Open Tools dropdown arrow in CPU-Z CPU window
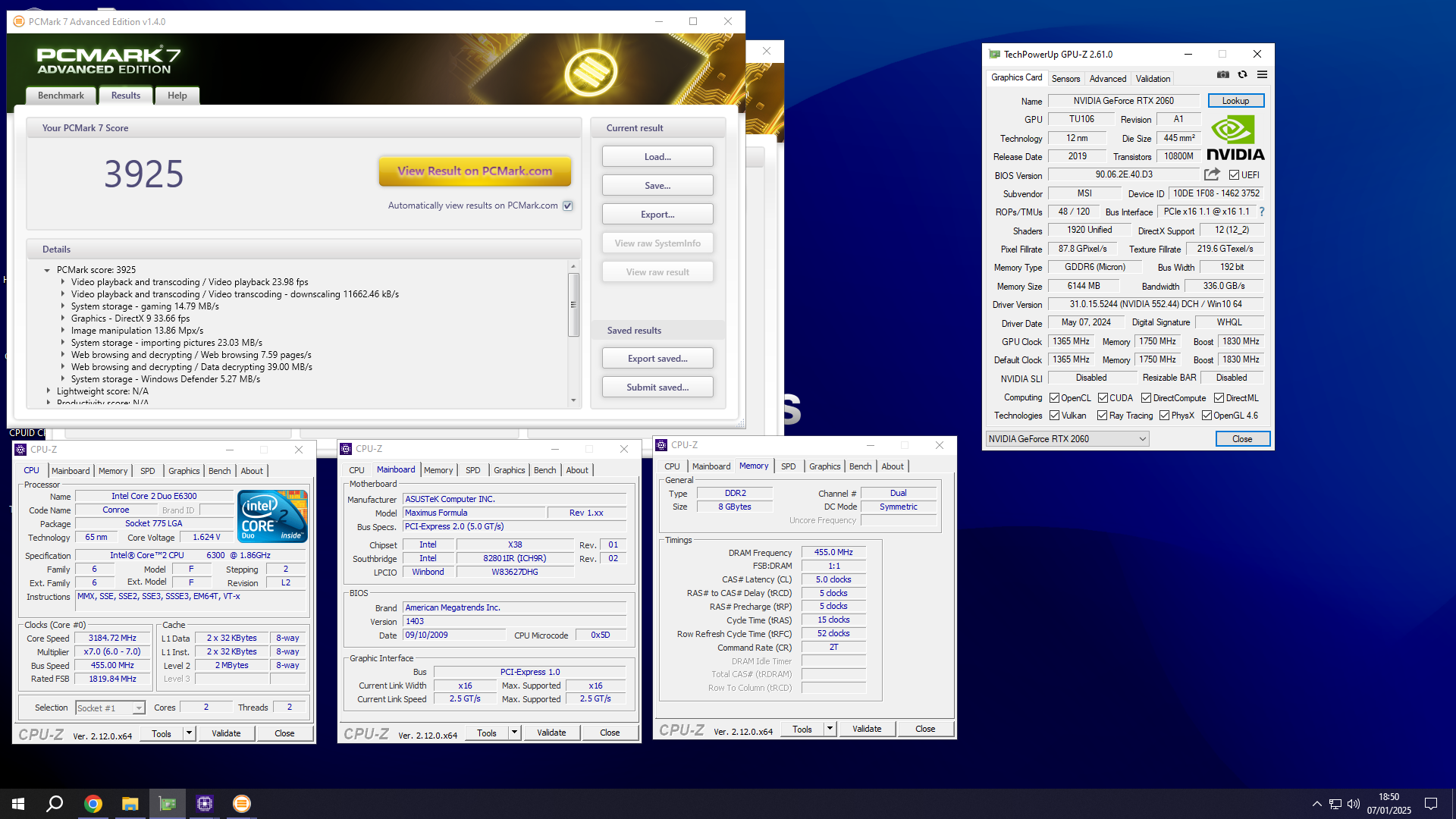The height and width of the screenshot is (819, 1456). tap(189, 733)
